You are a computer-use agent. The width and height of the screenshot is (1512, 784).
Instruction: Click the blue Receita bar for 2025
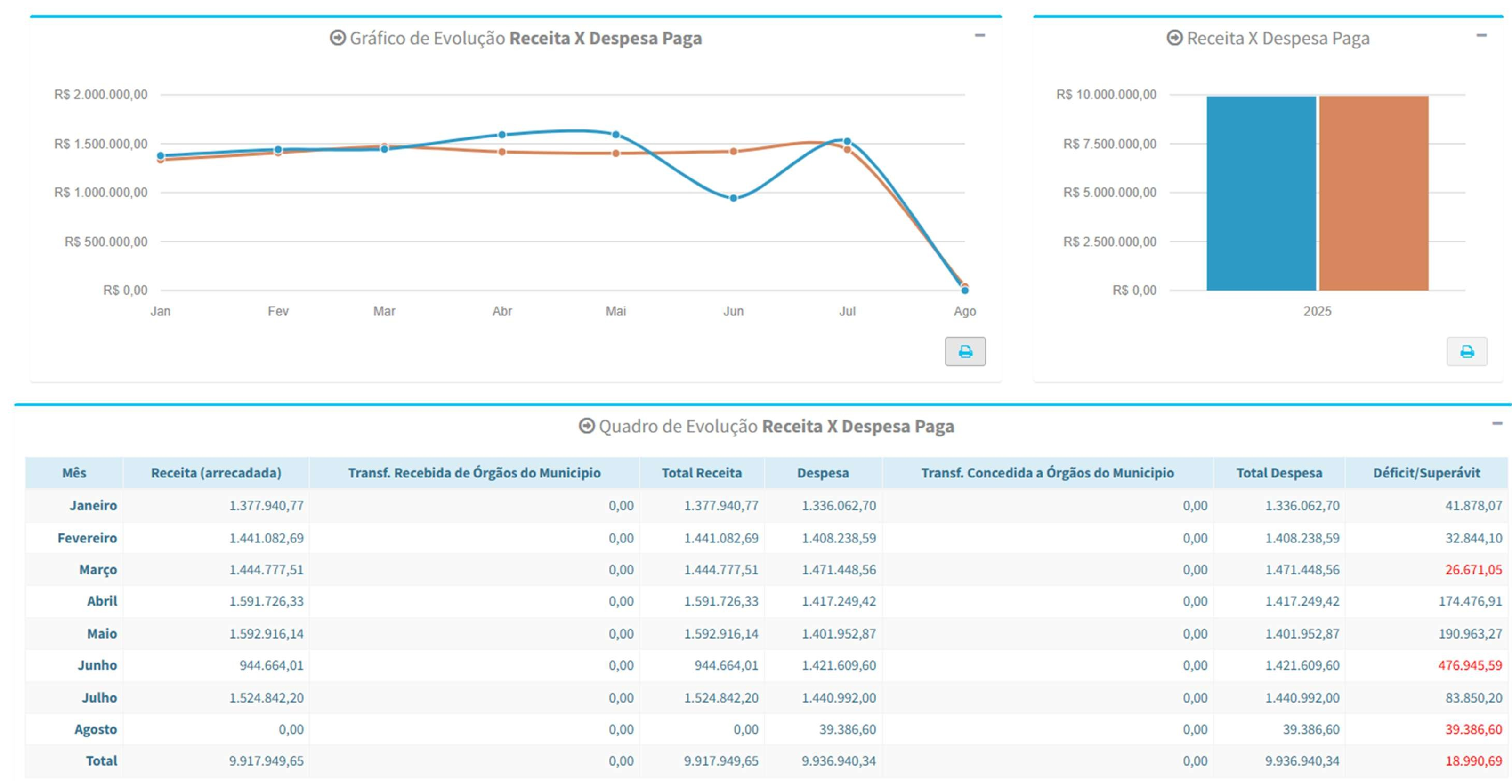click(1261, 194)
